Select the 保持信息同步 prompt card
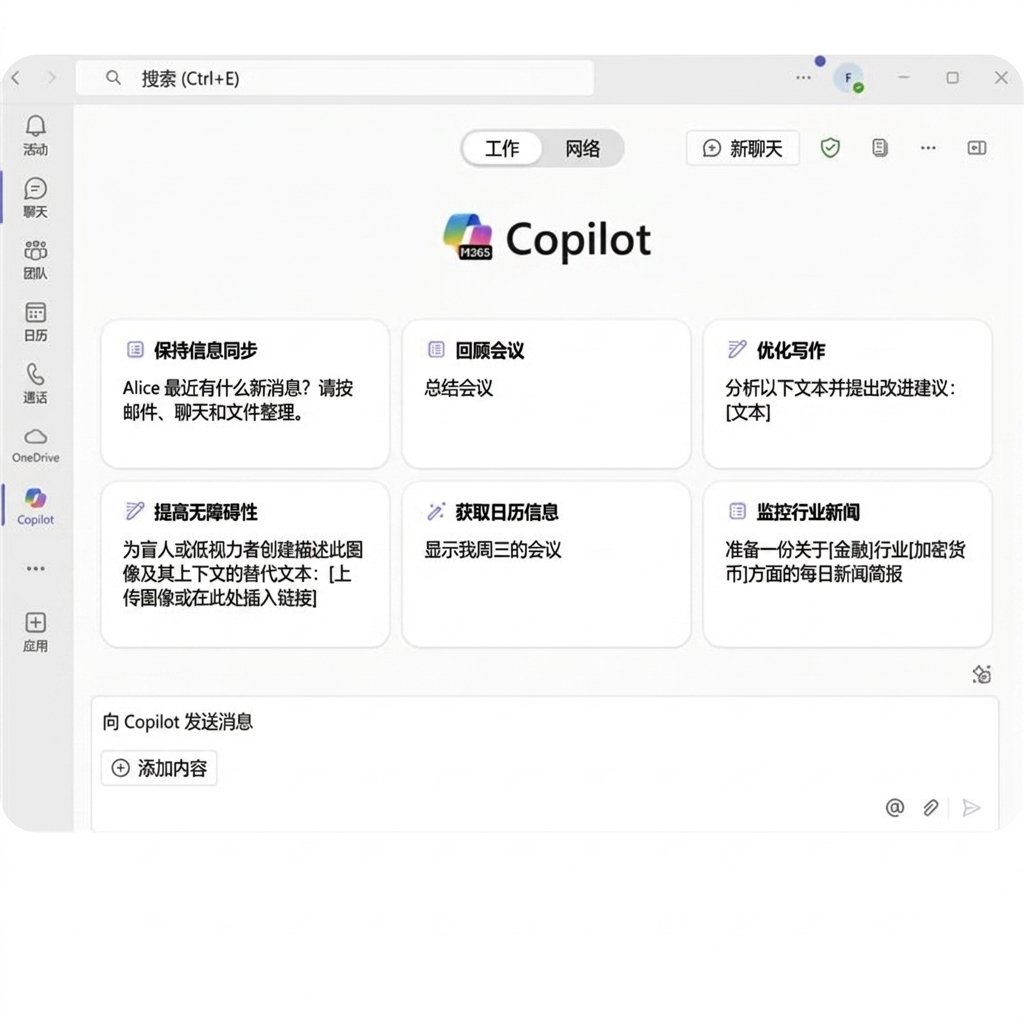Viewport: 1024px width, 1024px height. (246, 394)
